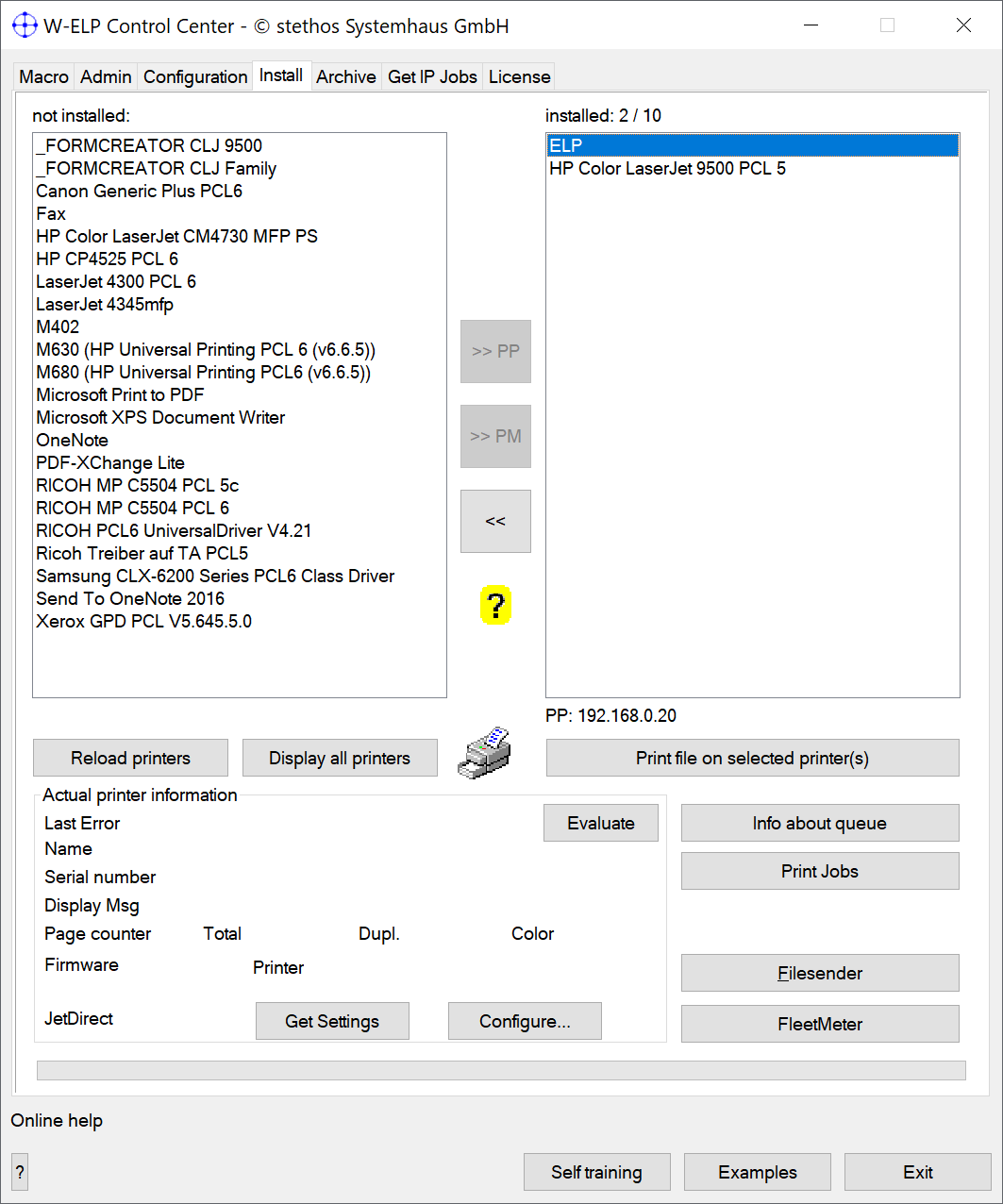1003x1204 pixels.
Task: Click the >> PM install button
Action: pyautogui.click(x=495, y=436)
